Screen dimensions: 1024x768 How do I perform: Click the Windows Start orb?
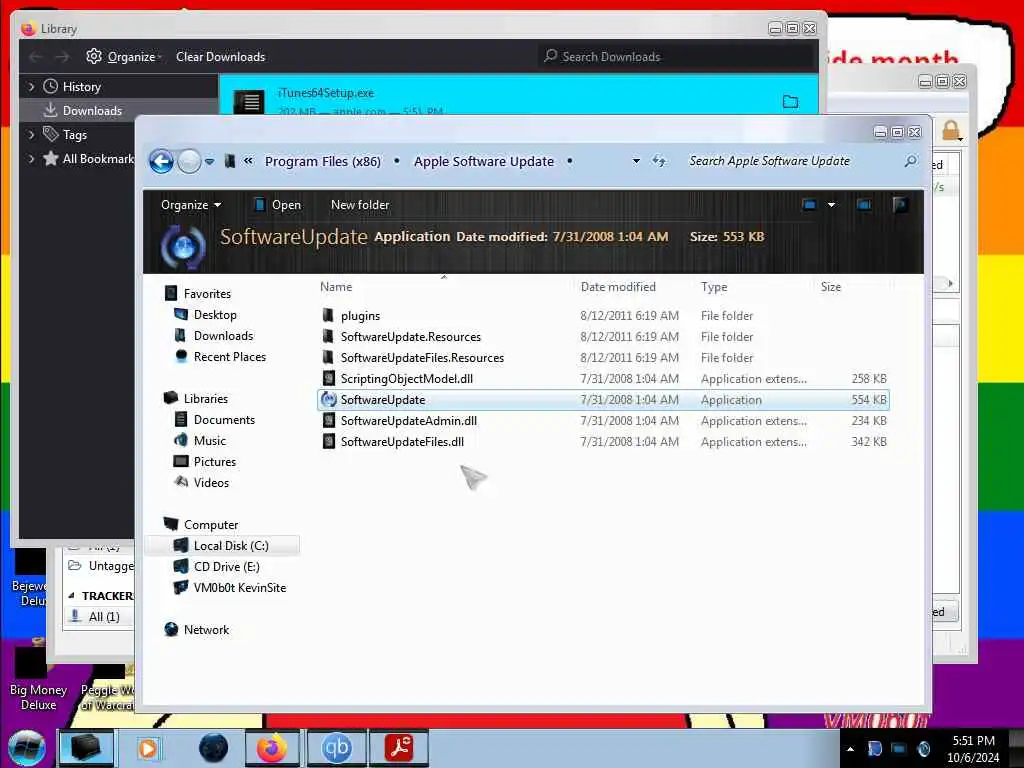27,748
